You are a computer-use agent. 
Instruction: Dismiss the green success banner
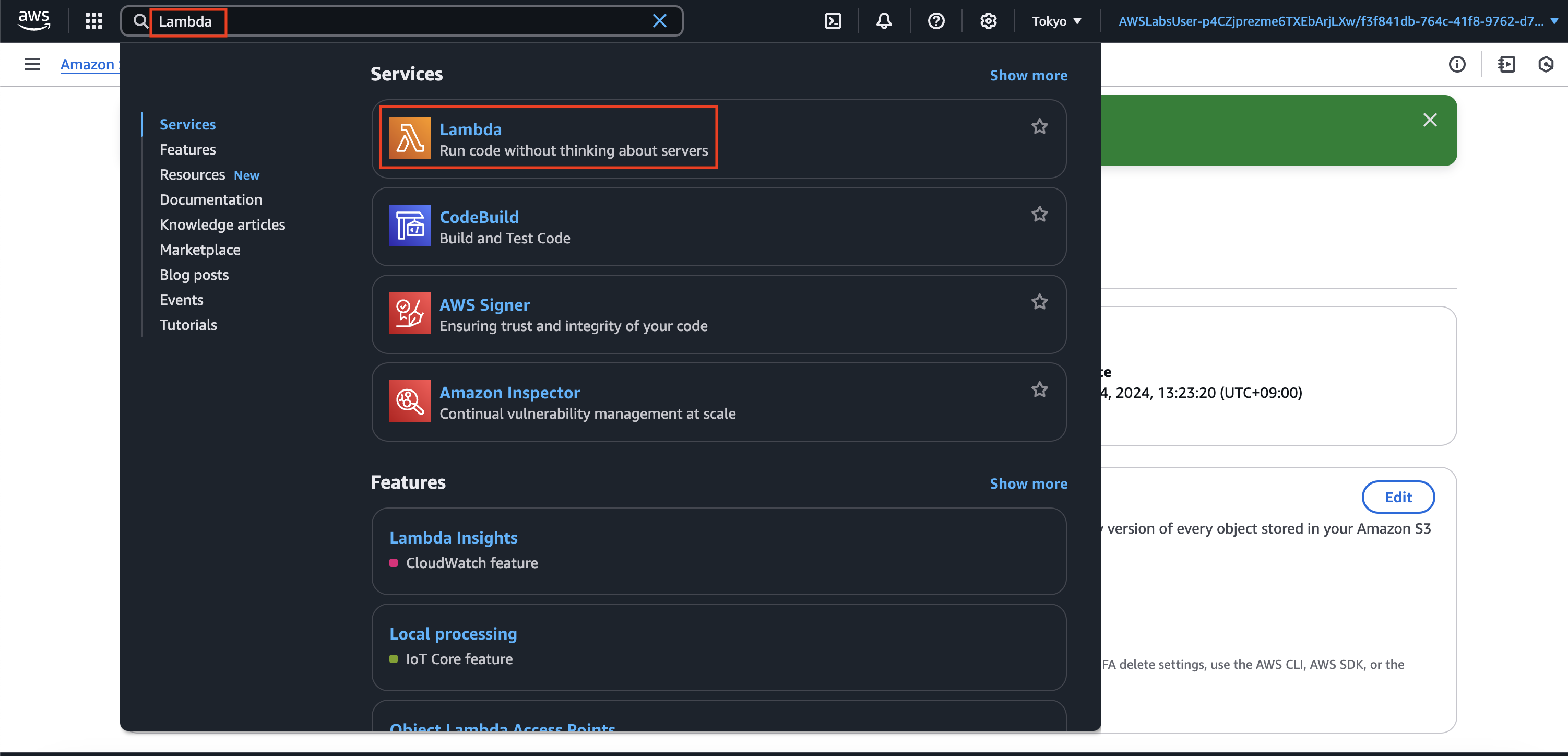[x=1430, y=120]
